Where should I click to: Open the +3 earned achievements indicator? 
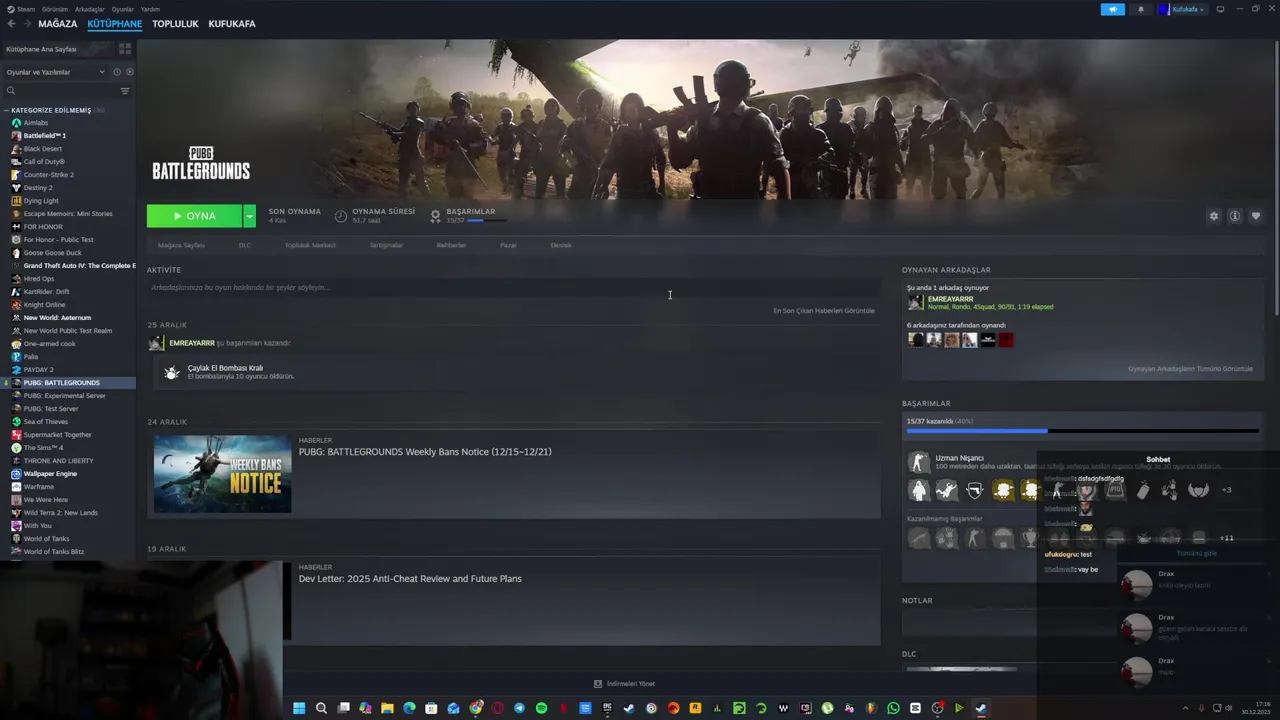pos(1227,490)
